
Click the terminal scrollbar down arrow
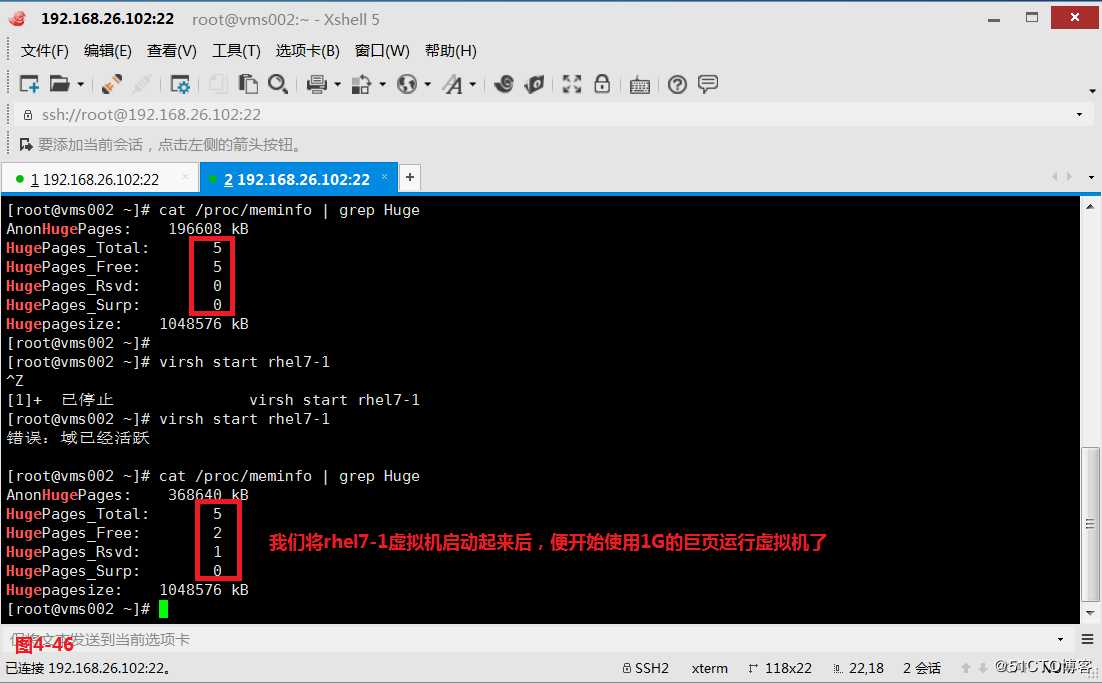1090,613
